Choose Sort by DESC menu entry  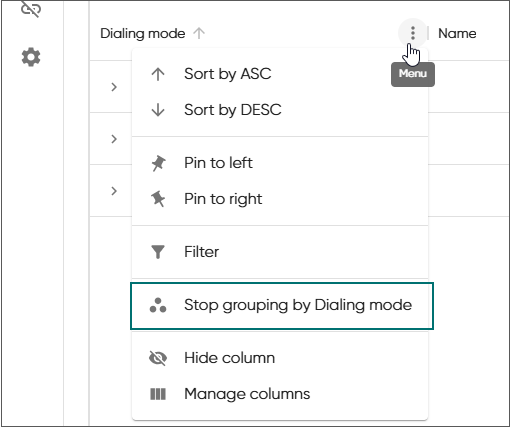pos(280,110)
